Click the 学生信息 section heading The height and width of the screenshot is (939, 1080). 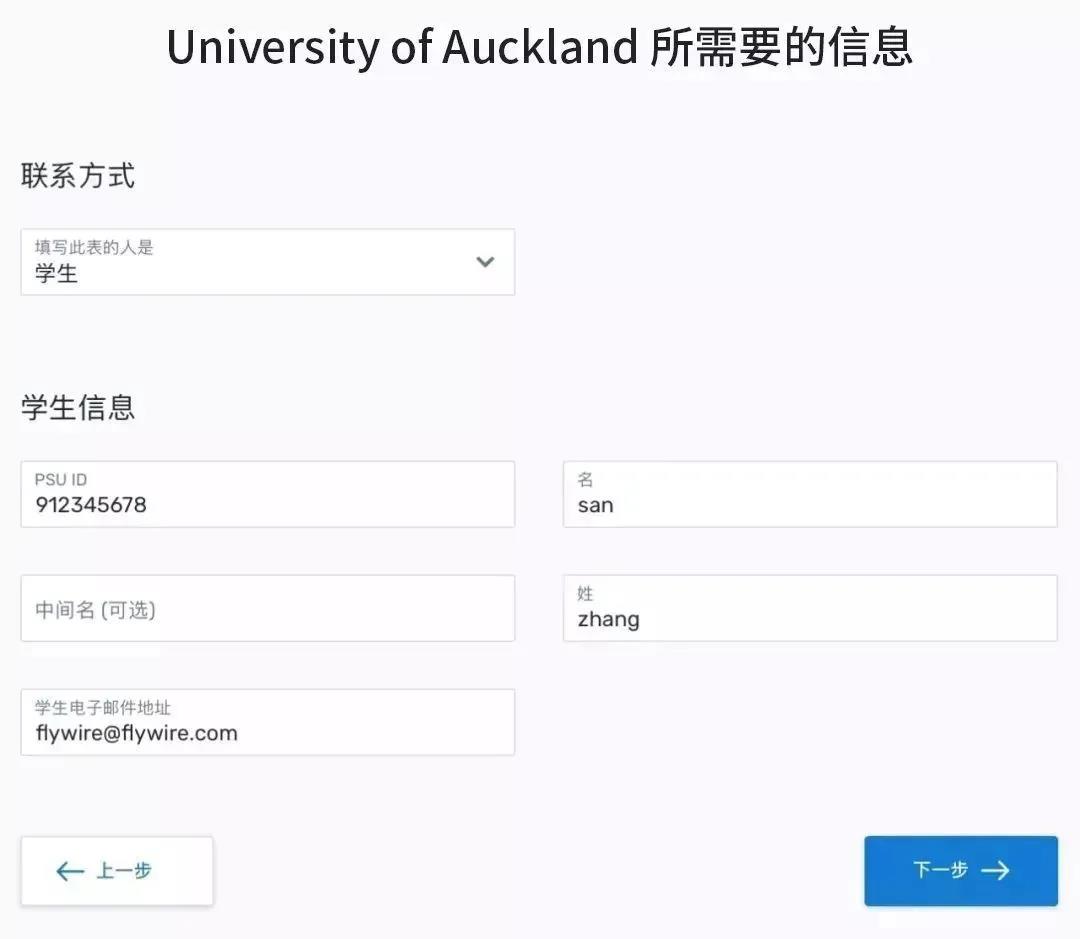78,407
